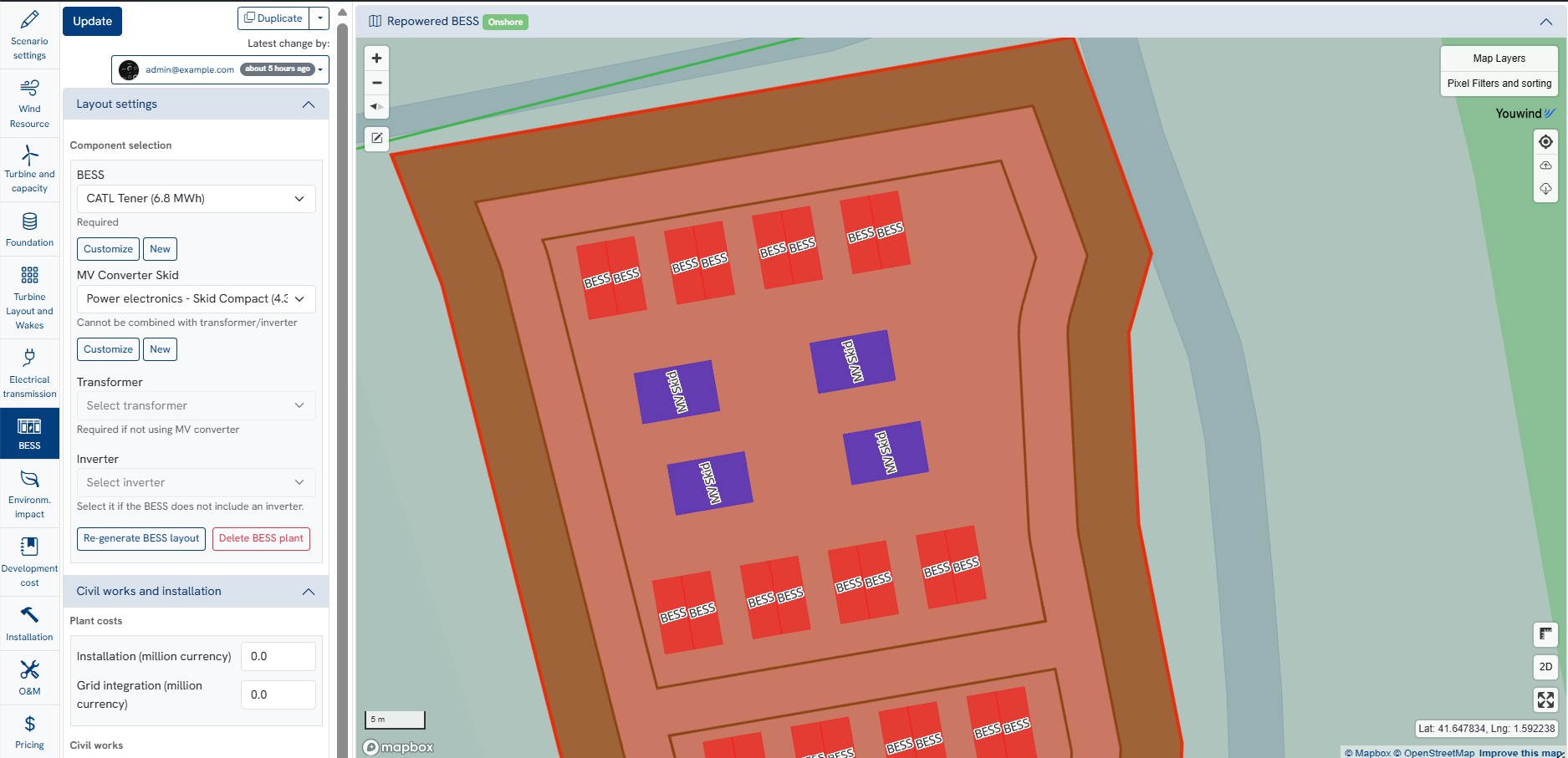Open the Foundation section
1568x758 pixels.
(29, 229)
